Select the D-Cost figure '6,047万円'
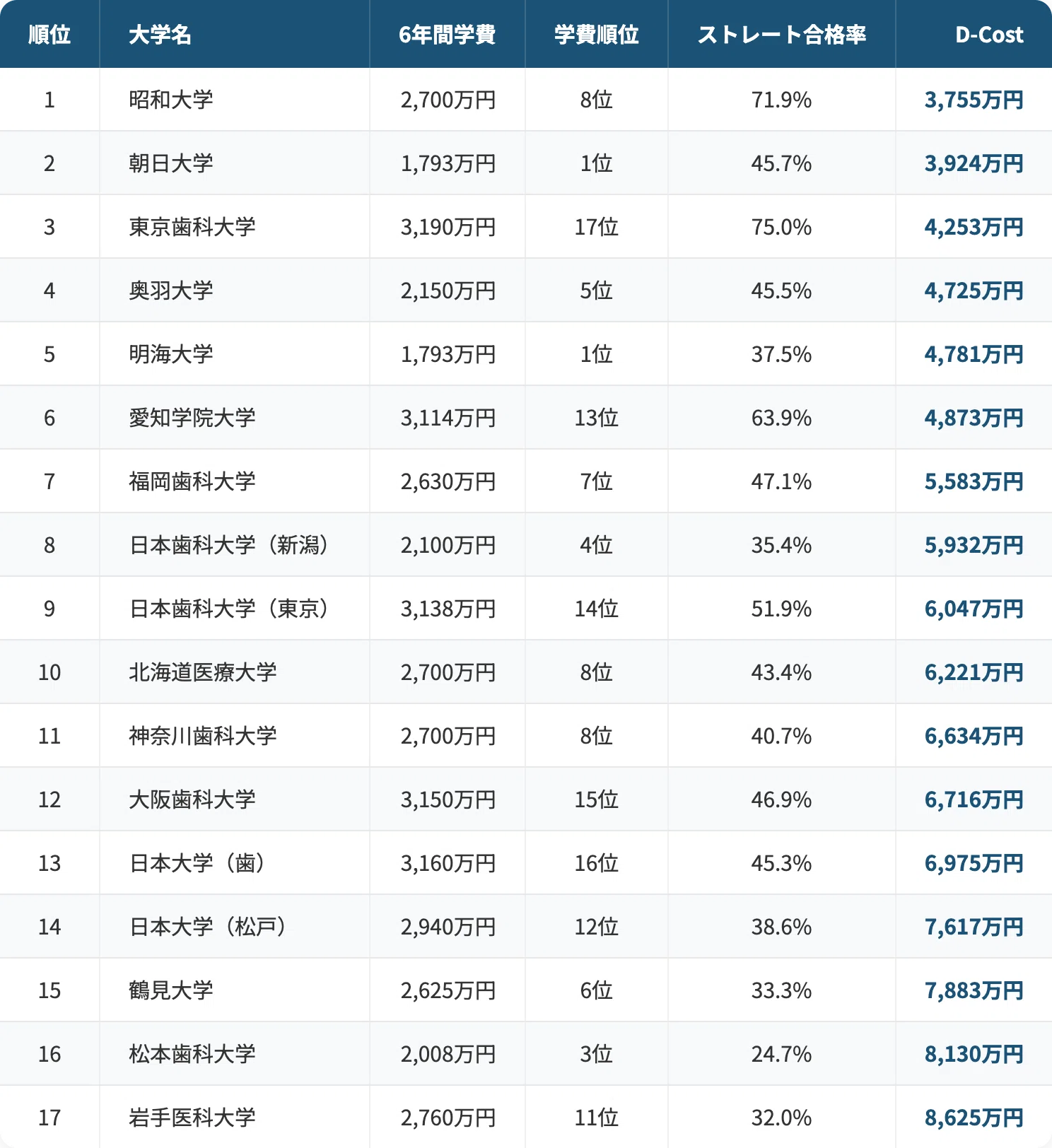The height and width of the screenshot is (1148, 1052). [974, 609]
